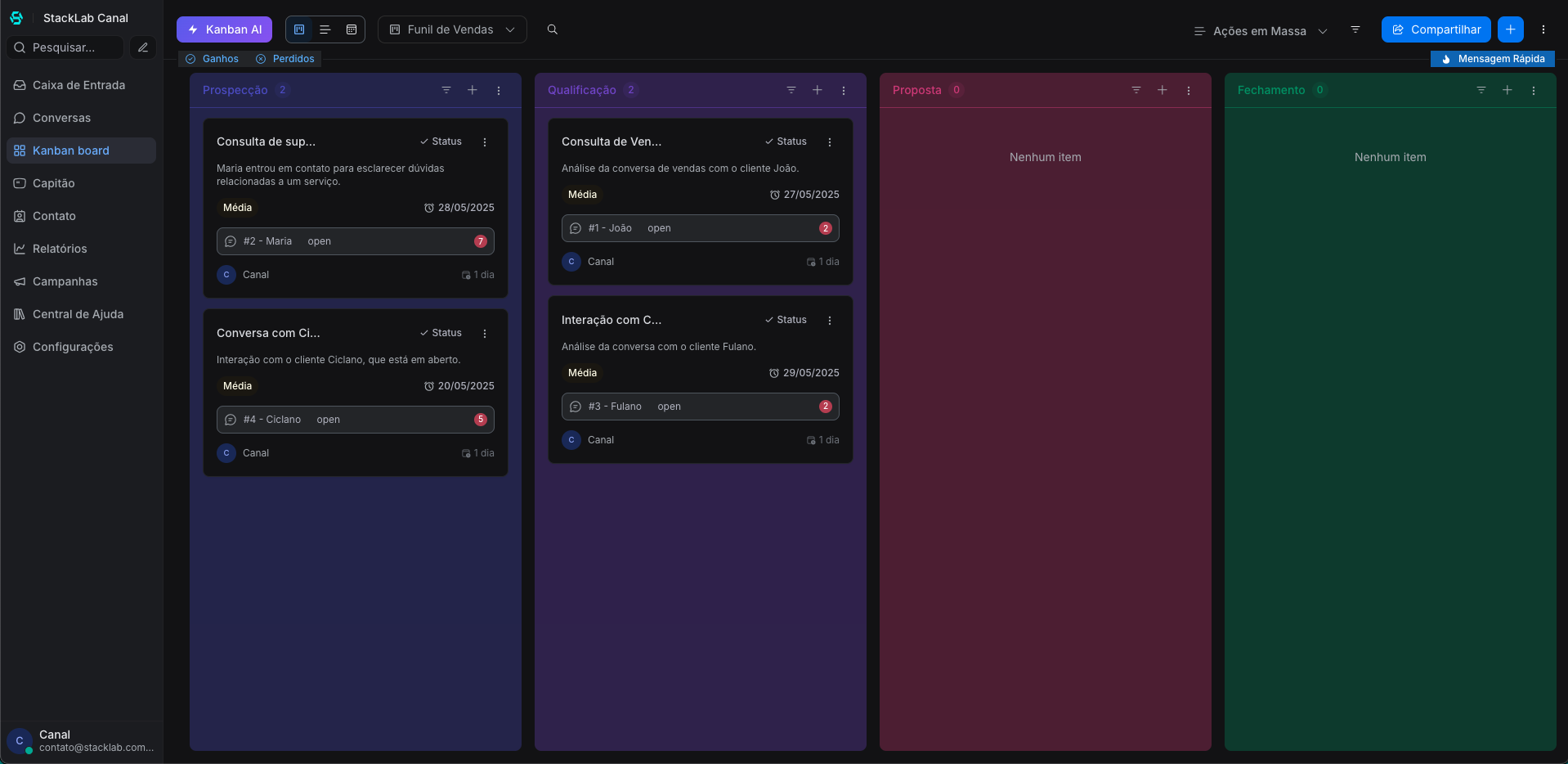Open the Ações em Massa dropdown

(x=1260, y=31)
